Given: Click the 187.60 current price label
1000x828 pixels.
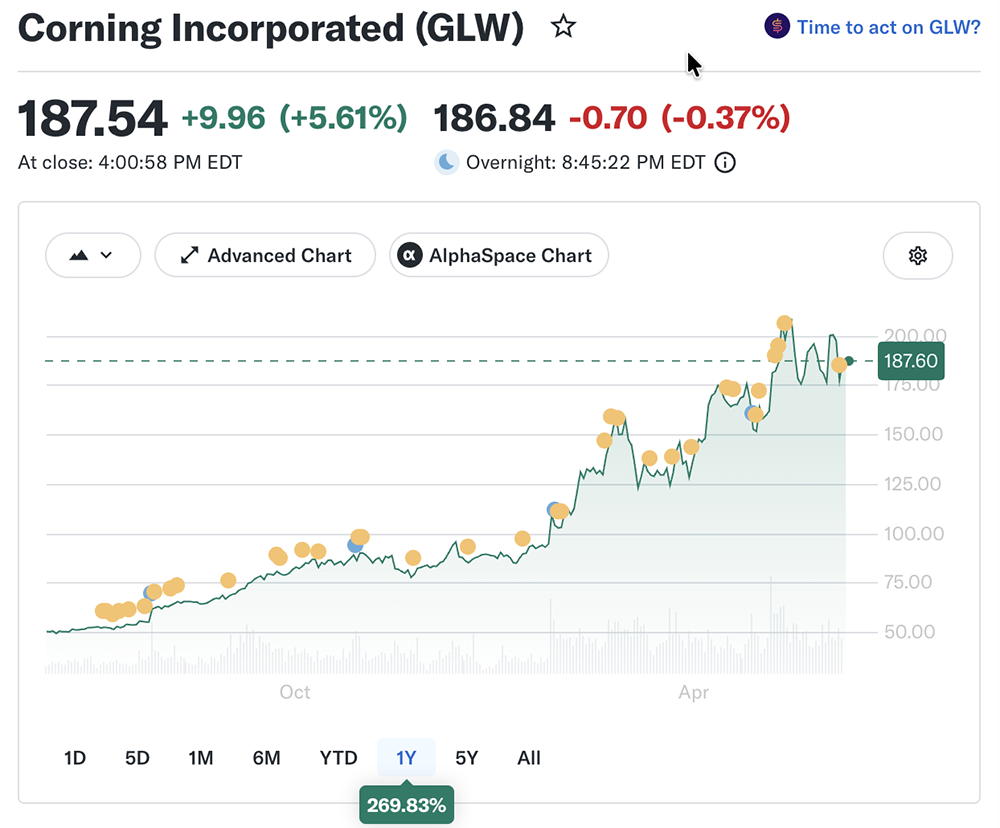Looking at the screenshot, I should (x=911, y=361).
